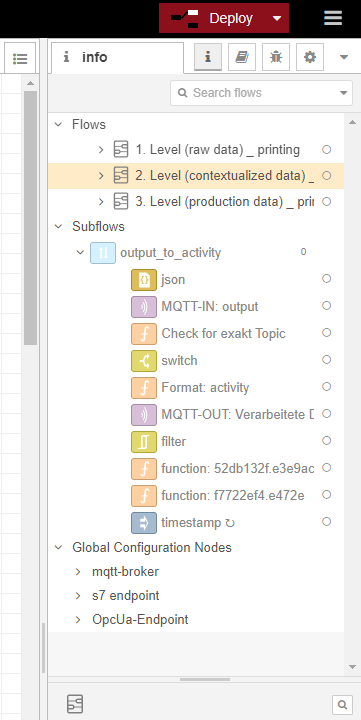
Task: Expand the 3. Level (production data) flow
Action: click(102, 202)
